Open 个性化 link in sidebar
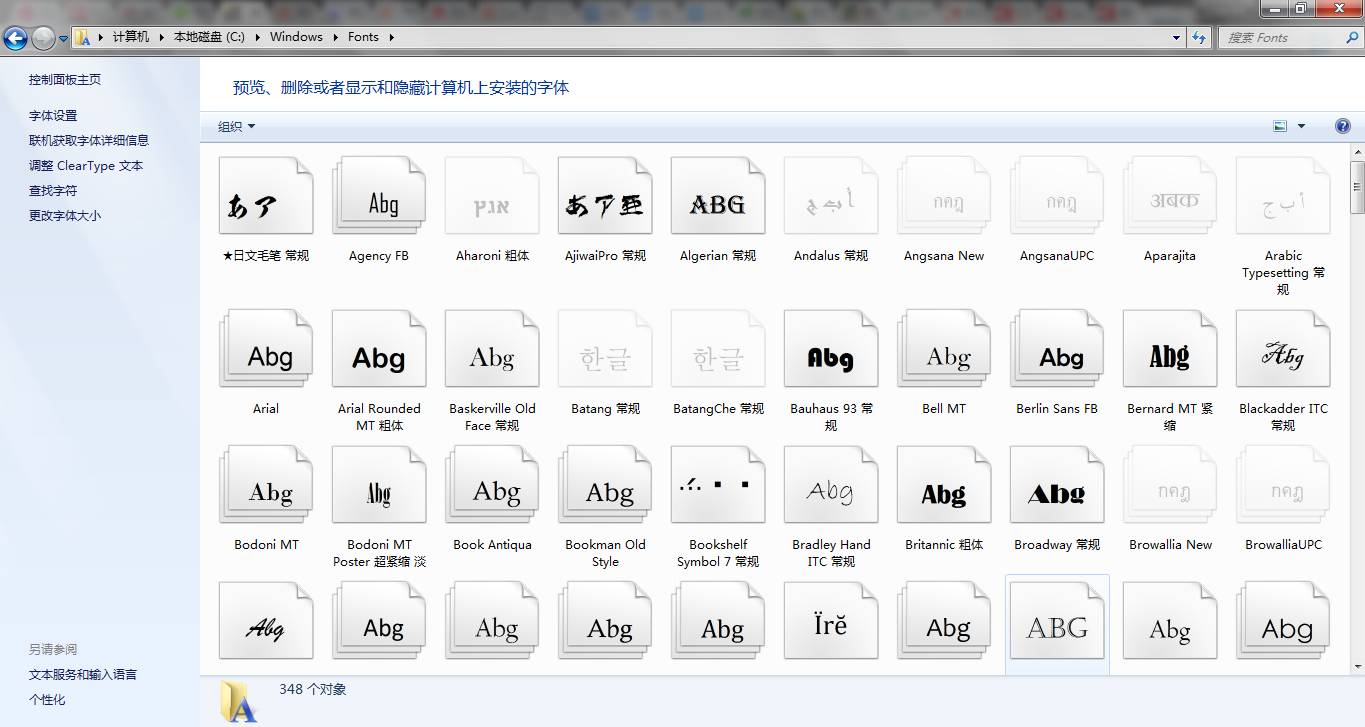This screenshot has height=727, width=1365. 47,700
